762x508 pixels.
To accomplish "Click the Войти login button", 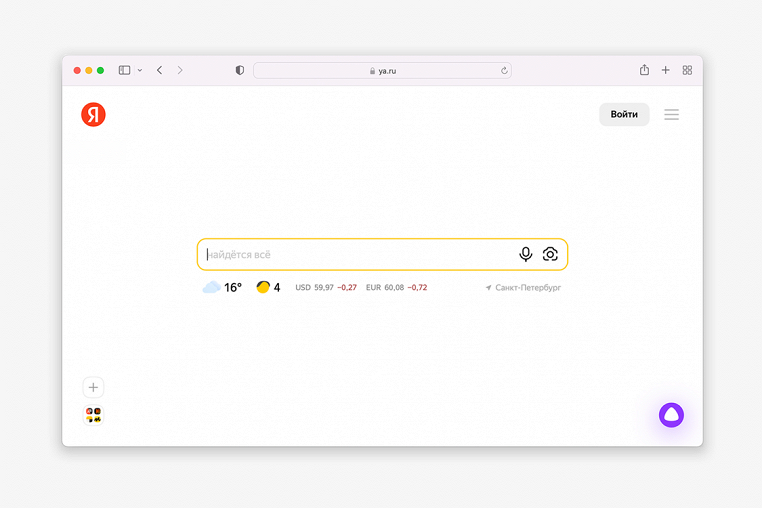I will coord(624,115).
